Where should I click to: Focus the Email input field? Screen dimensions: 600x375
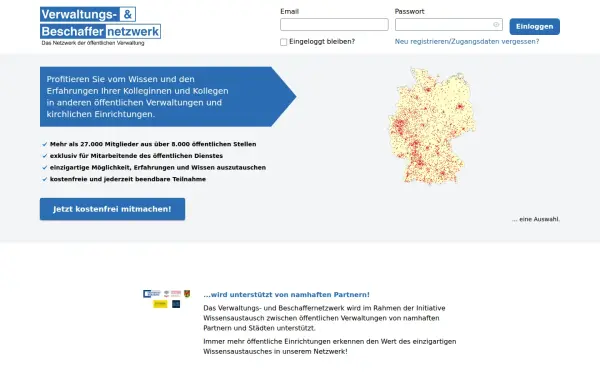[x=334, y=24]
